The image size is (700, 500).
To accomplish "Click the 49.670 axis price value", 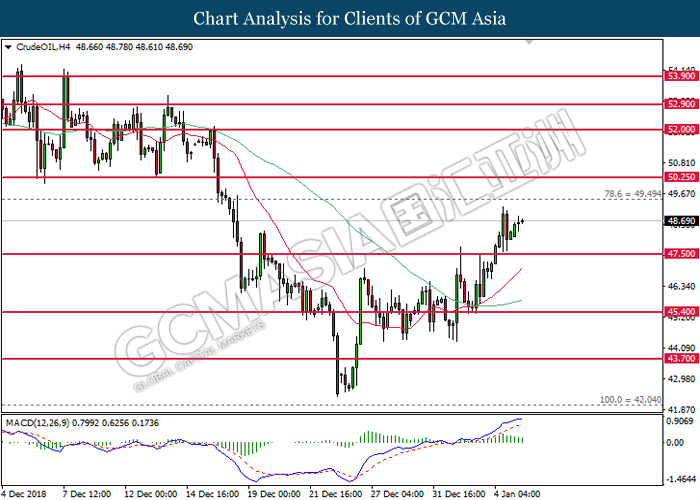I will point(681,194).
